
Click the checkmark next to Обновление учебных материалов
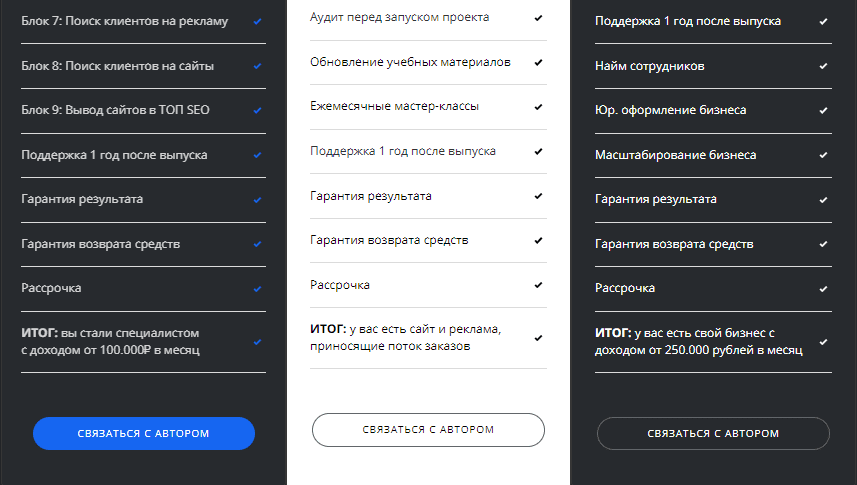[538, 62]
